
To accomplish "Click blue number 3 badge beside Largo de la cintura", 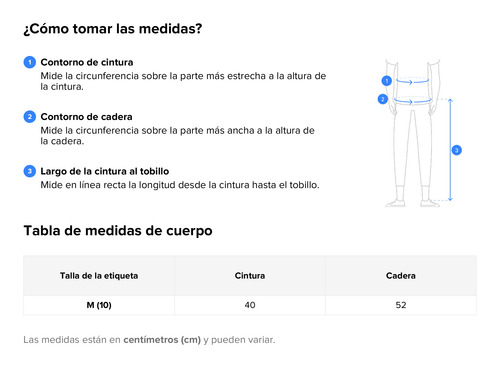I will point(30,171).
